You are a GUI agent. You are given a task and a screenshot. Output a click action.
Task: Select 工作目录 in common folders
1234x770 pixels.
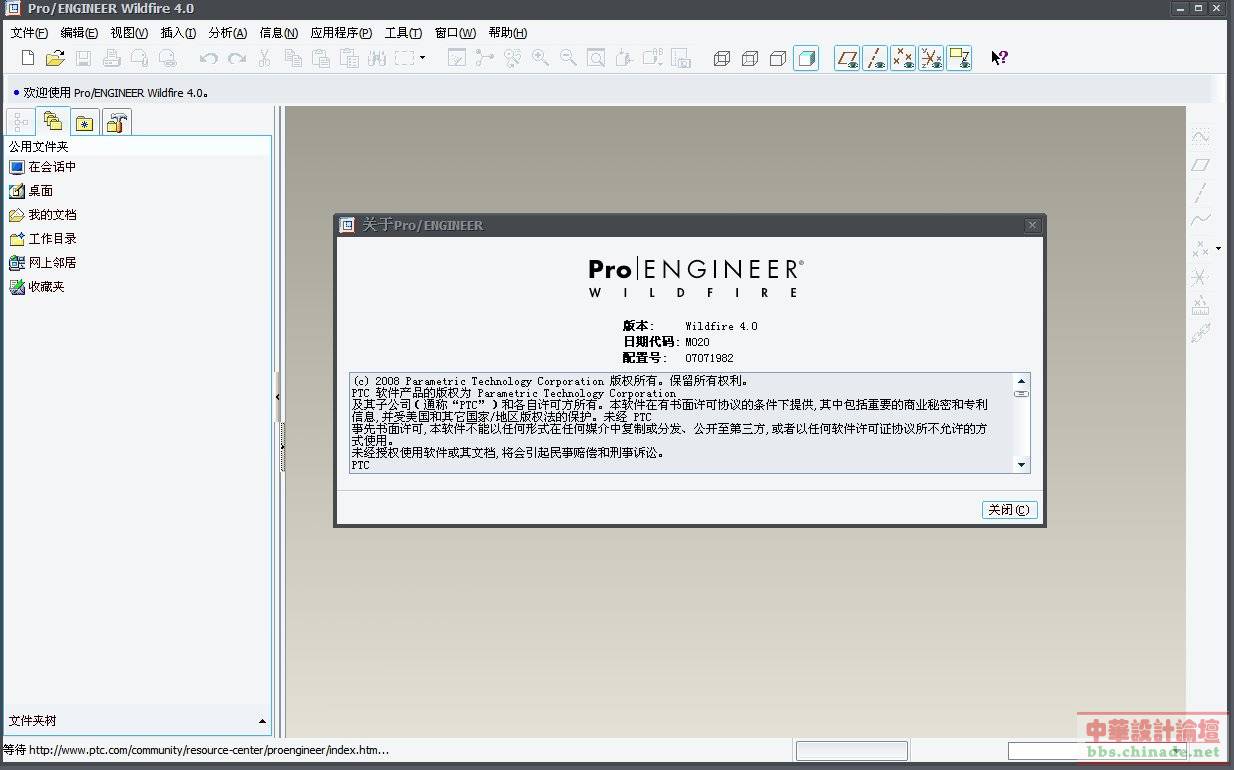(x=43, y=239)
